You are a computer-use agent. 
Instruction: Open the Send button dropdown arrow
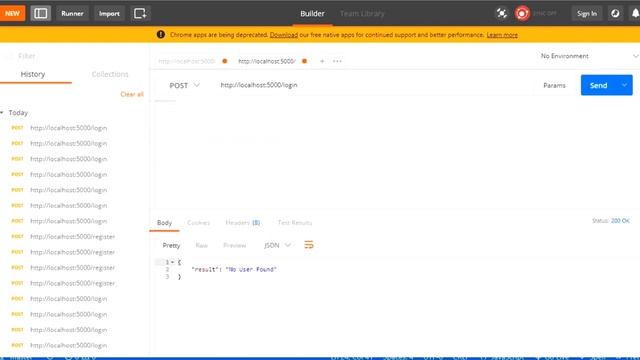tap(624, 85)
